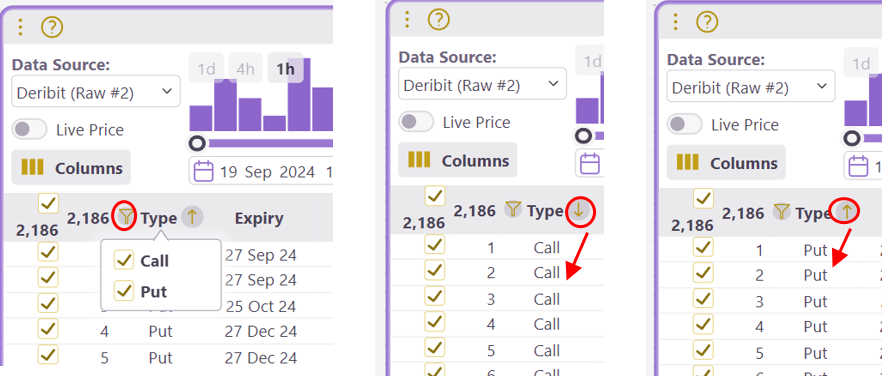
Task: Open the three-dot menu in the middle panel
Action: coord(407,19)
